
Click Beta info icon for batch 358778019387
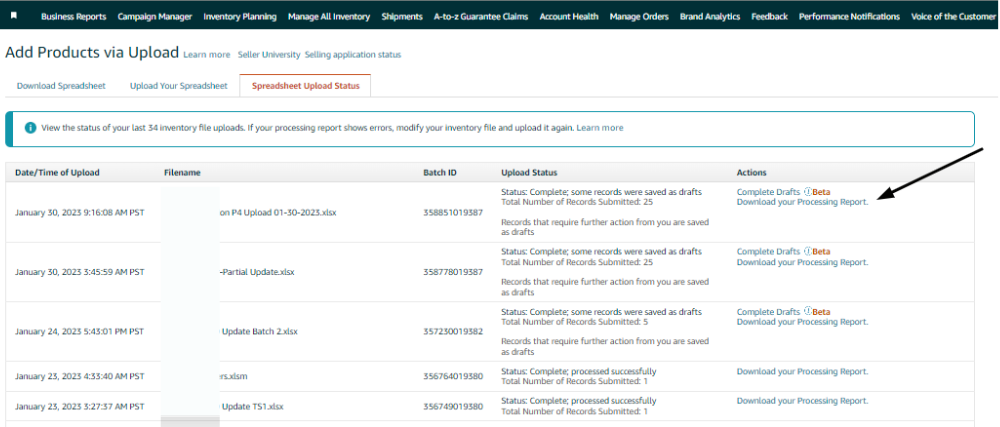[x=807, y=251]
